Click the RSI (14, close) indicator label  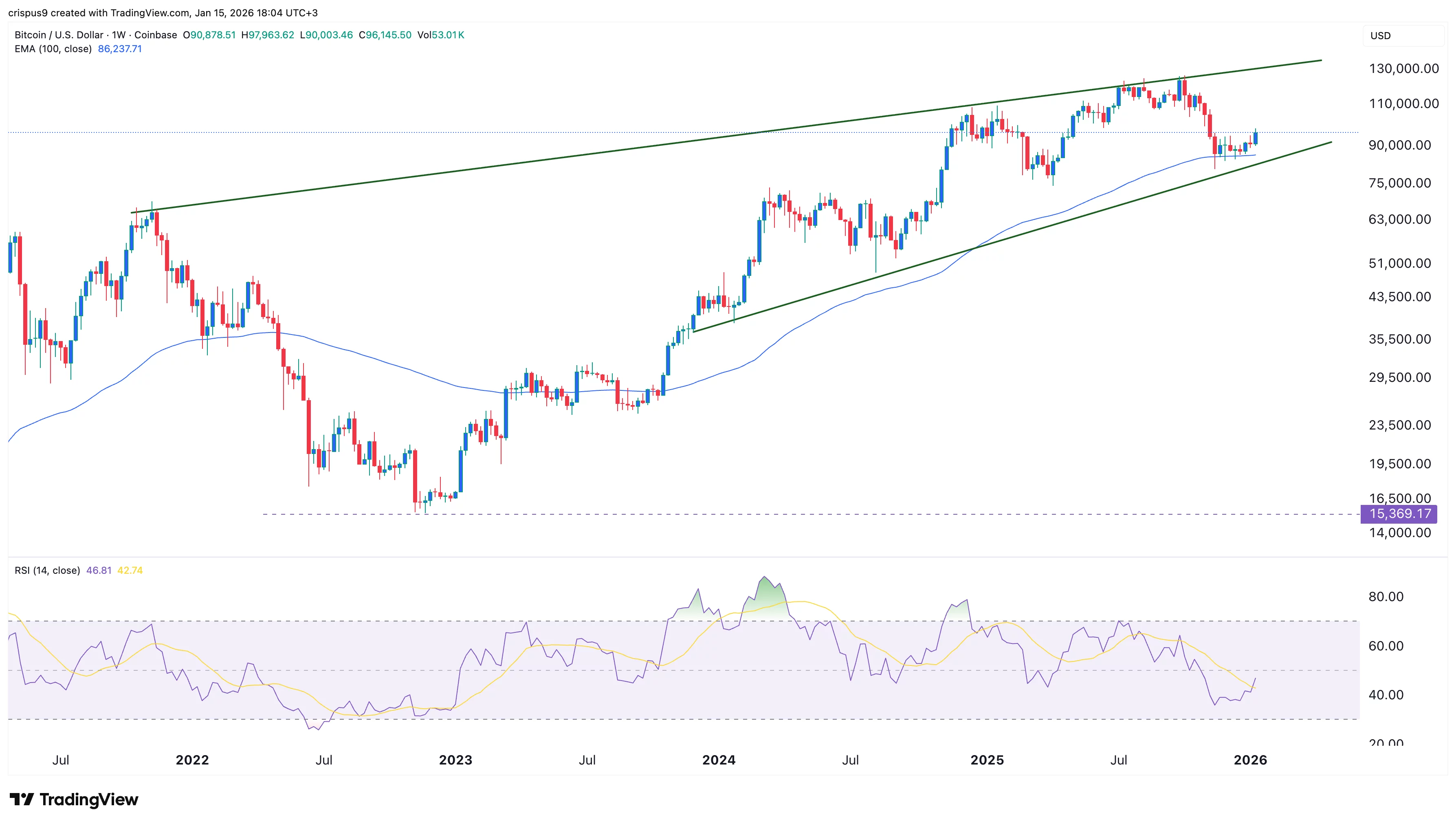pyautogui.click(x=48, y=571)
